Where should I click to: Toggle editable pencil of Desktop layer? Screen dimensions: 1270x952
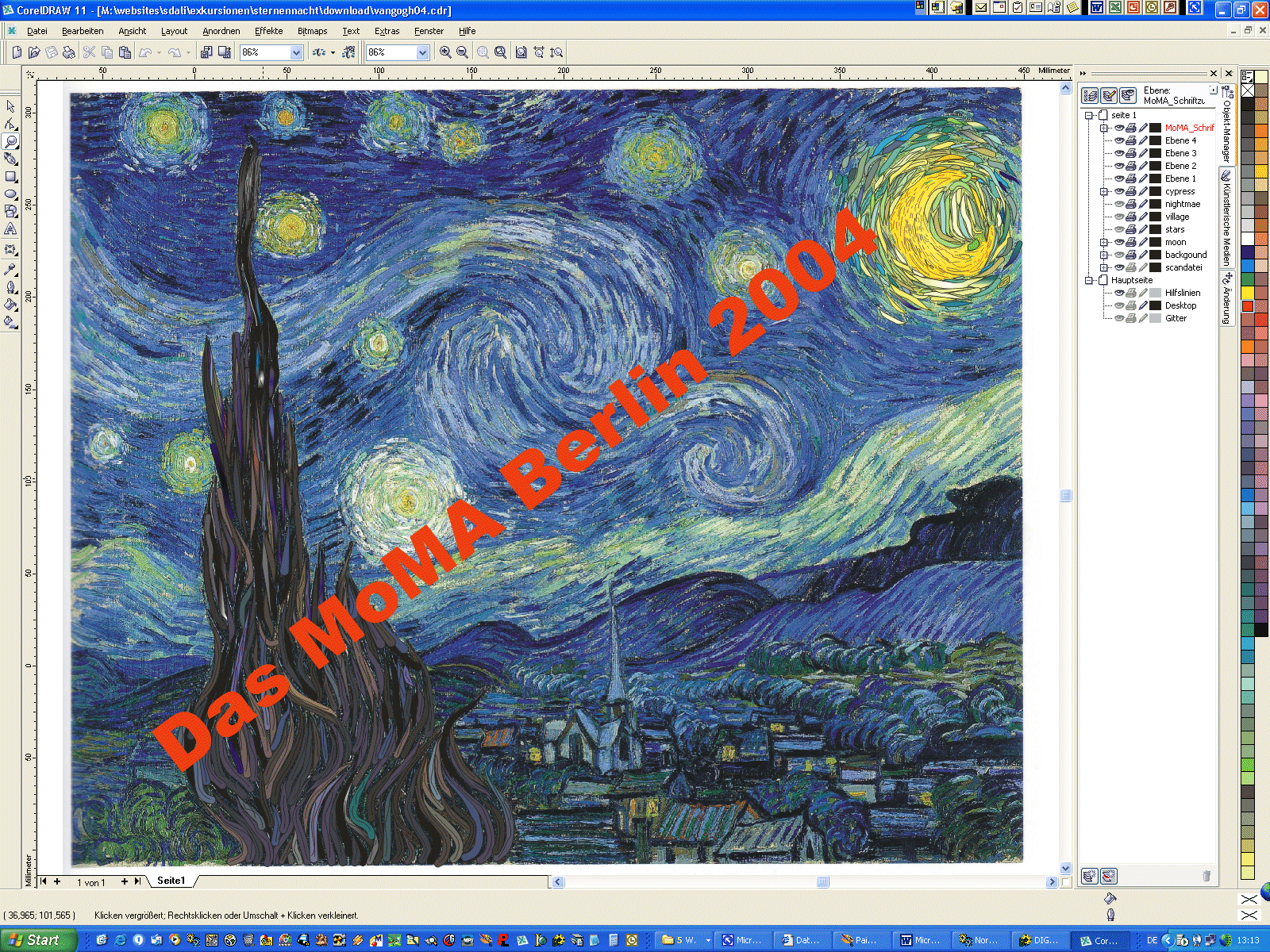[x=1143, y=305]
